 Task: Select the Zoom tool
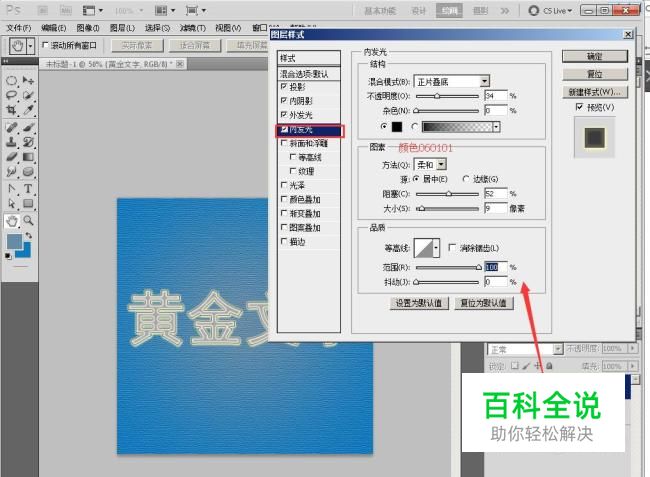pyautogui.click(x=28, y=221)
